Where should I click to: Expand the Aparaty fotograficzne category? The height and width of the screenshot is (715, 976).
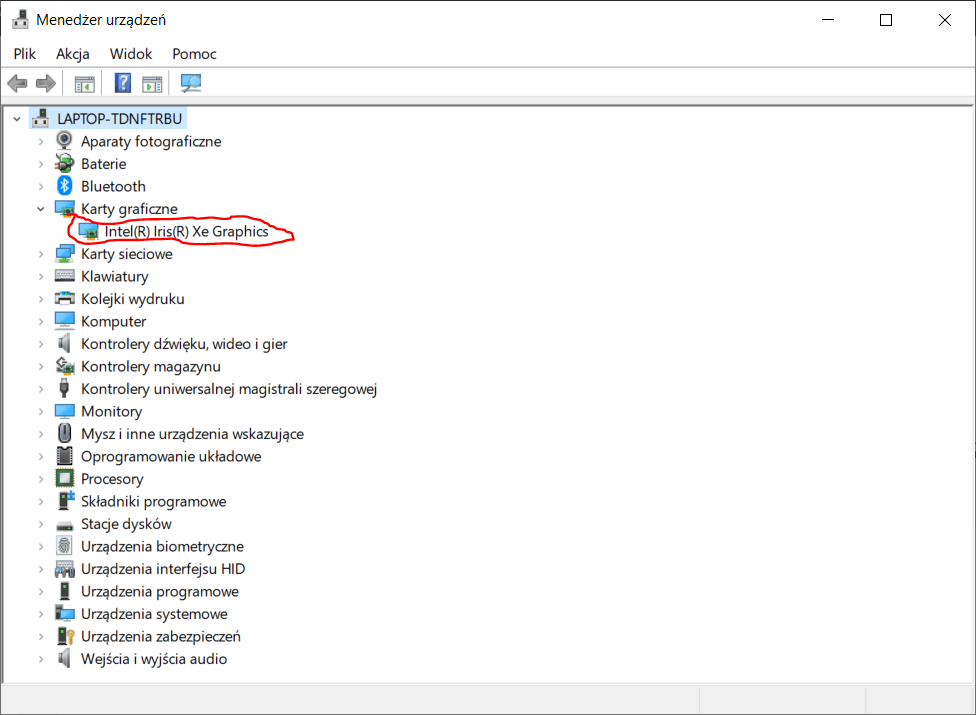tap(40, 142)
